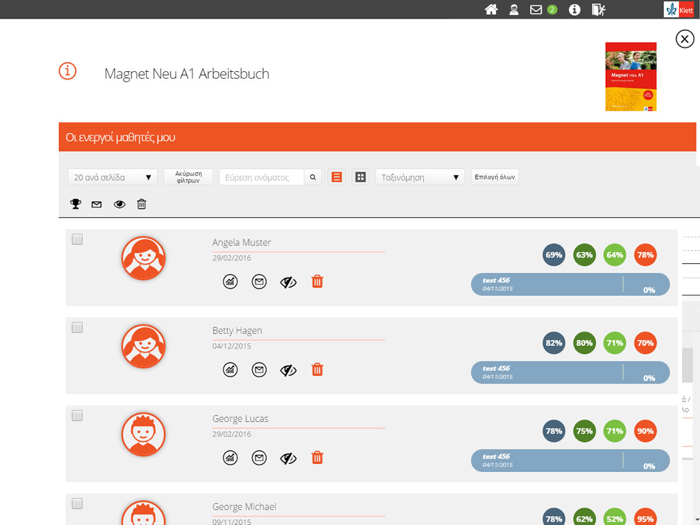Viewport: 700px width, 525px height.
Task: Open George Lucas's name link
Action: coord(240,418)
